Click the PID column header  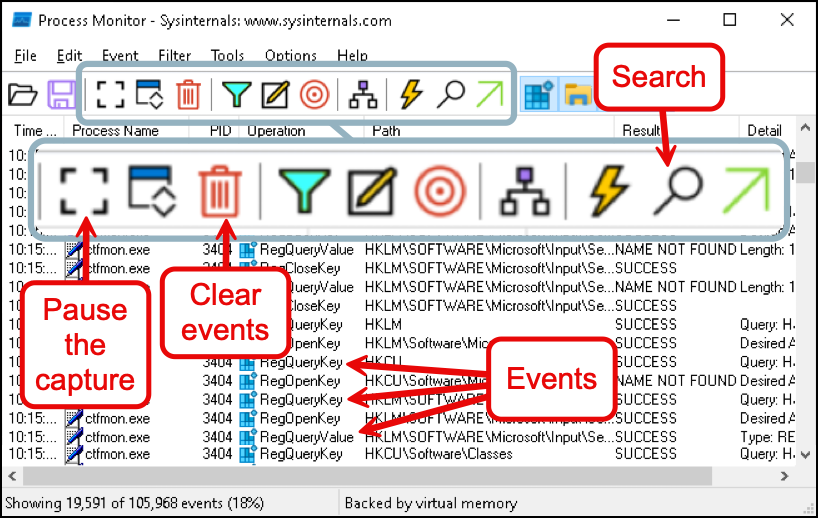coord(220,130)
